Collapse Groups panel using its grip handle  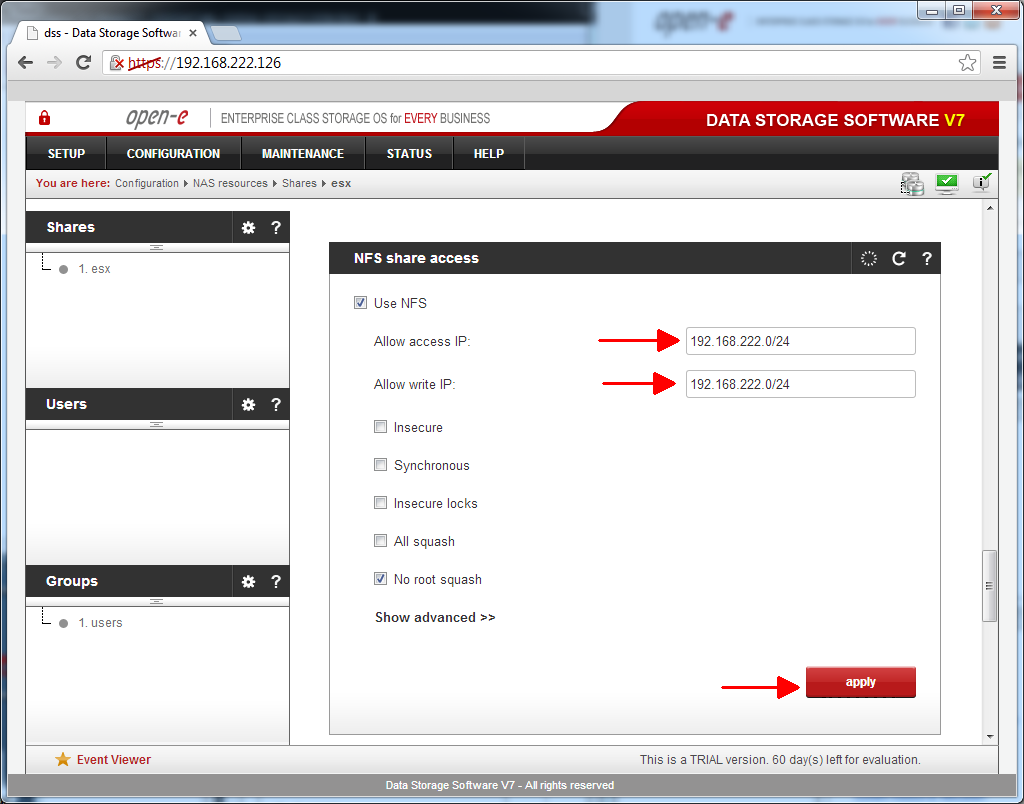[156, 602]
